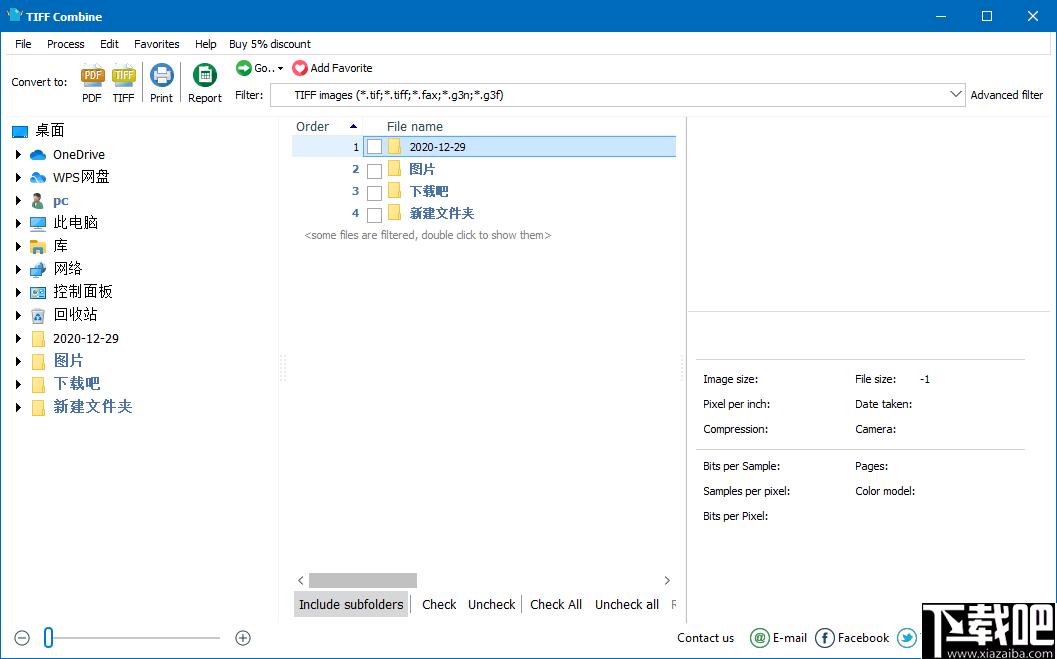Click the zoom slider handle
The width and height of the screenshot is (1057, 659).
[x=48, y=637]
